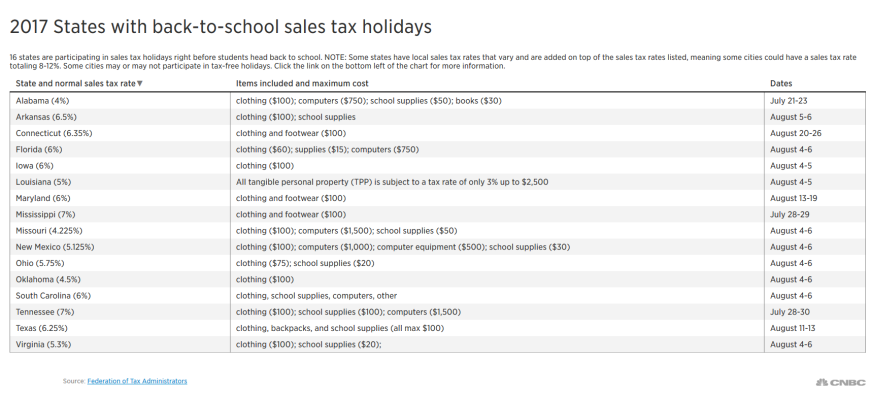The width and height of the screenshot is (870, 397).
Task: Click the South Carolina (6%) cell
Action: click(120, 296)
